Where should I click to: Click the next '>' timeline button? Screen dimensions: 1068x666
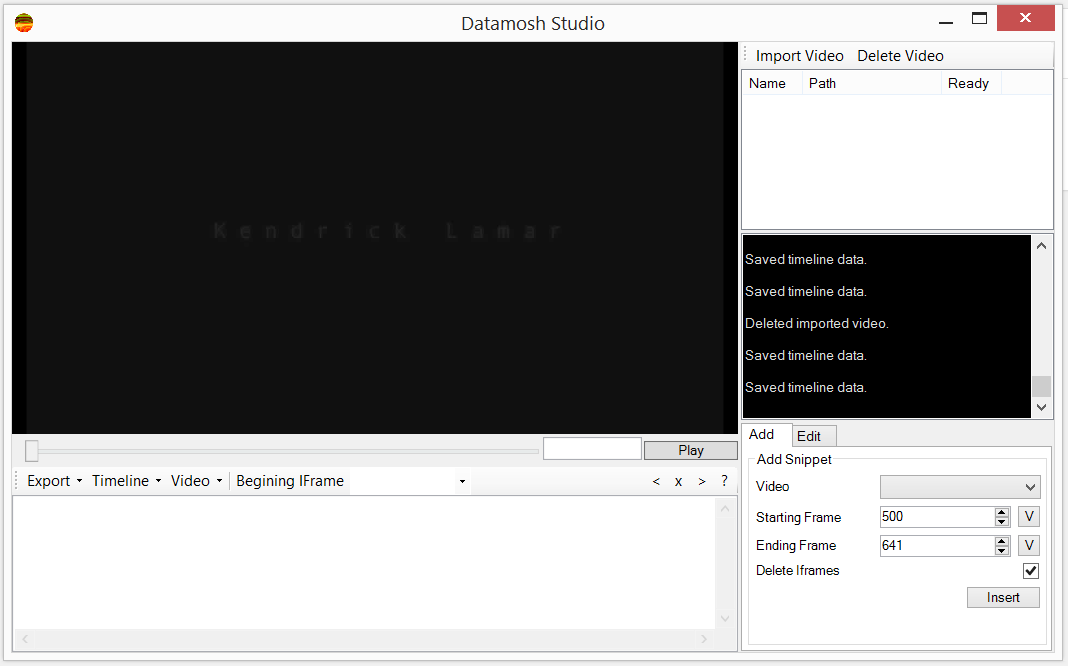(702, 481)
